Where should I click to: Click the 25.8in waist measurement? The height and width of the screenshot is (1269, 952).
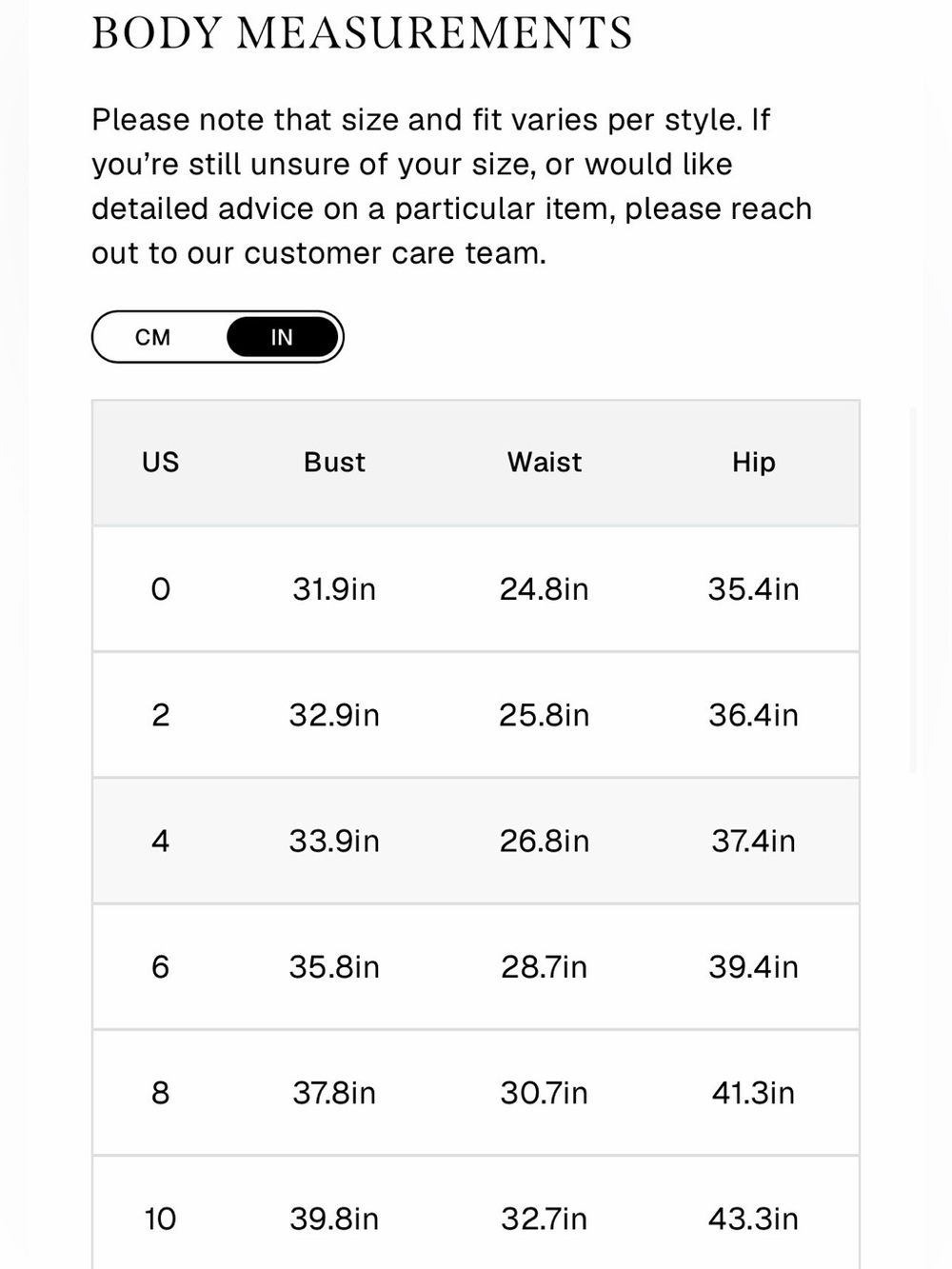[544, 715]
